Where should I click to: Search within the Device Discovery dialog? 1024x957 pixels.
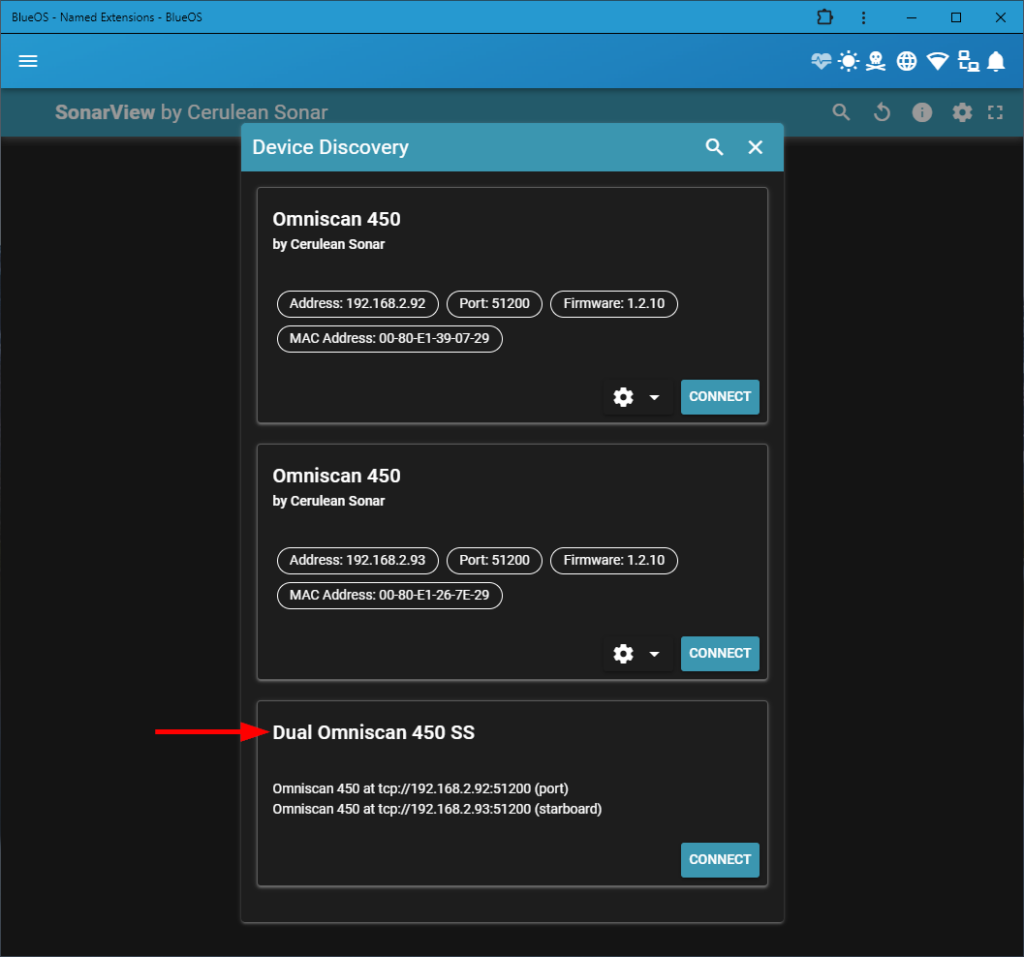click(x=714, y=147)
